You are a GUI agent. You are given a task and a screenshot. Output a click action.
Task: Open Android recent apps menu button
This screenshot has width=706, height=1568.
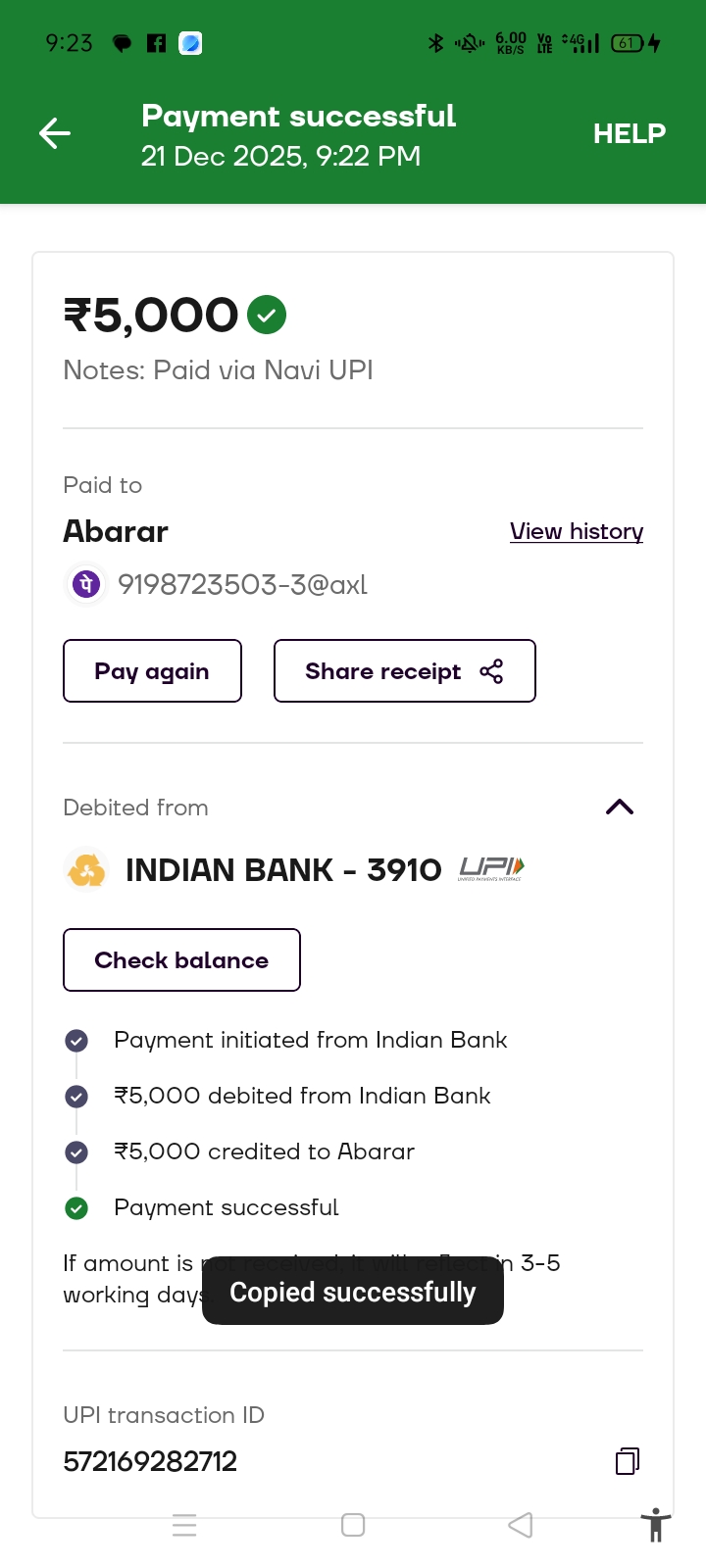click(184, 1525)
